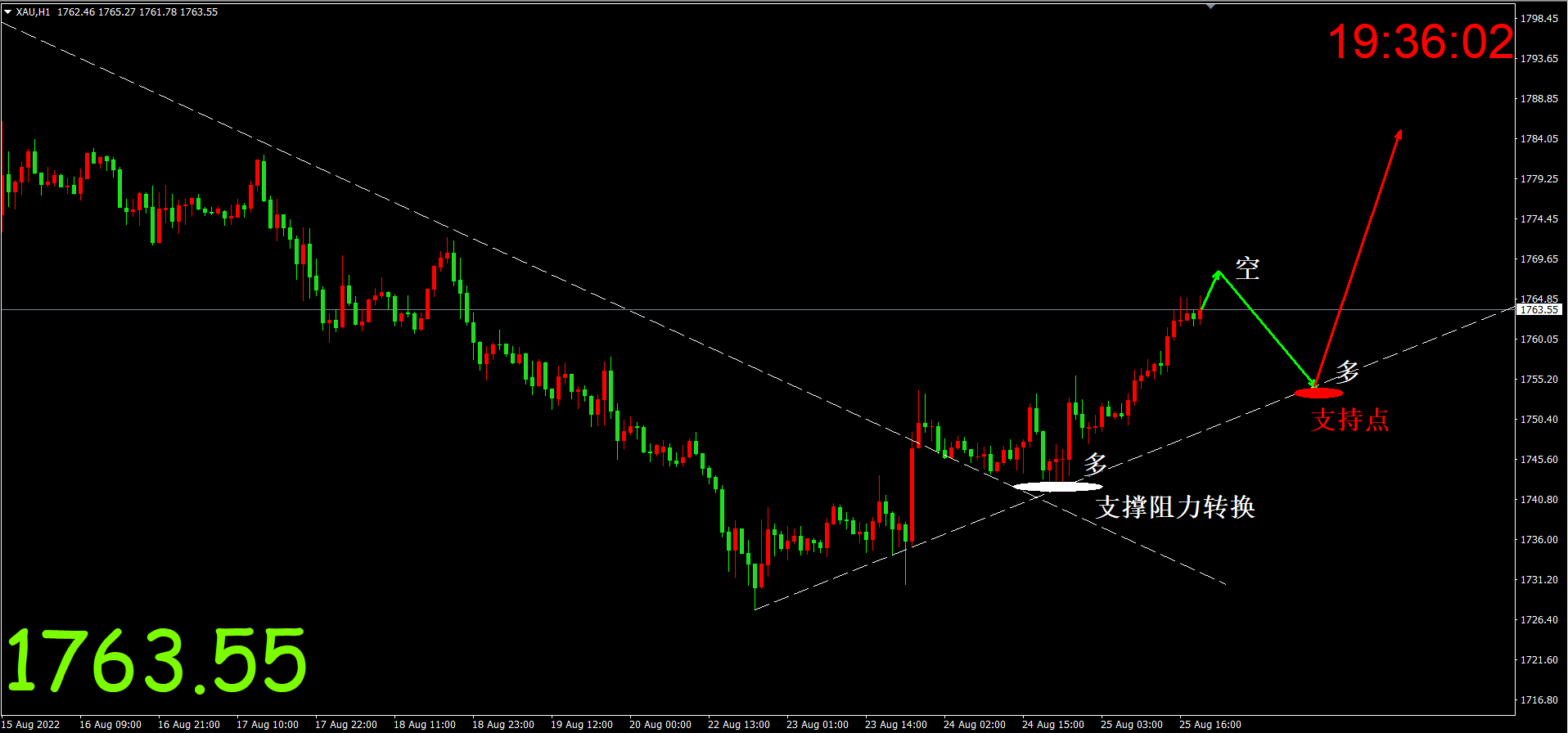The width and height of the screenshot is (1568, 733).
Task: Click the 24 Aug 02:00 time axis label
Action: (975, 724)
